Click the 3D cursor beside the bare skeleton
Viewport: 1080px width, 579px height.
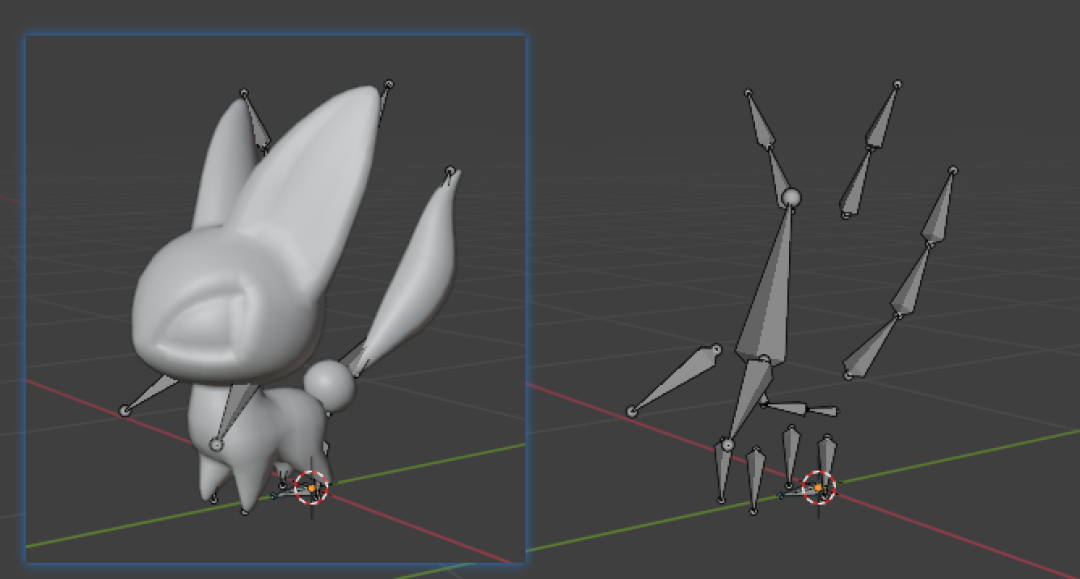click(818, 487)
